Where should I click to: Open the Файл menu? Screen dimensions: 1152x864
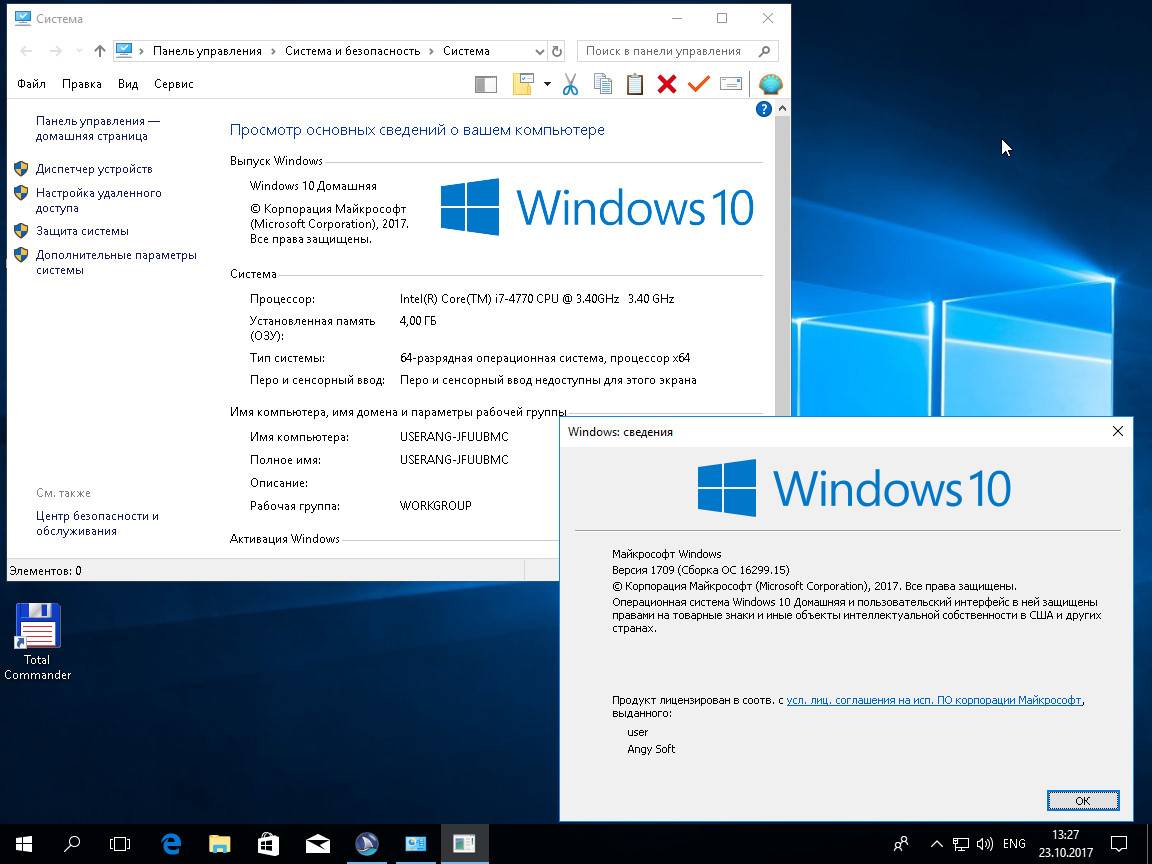point(32,84)
